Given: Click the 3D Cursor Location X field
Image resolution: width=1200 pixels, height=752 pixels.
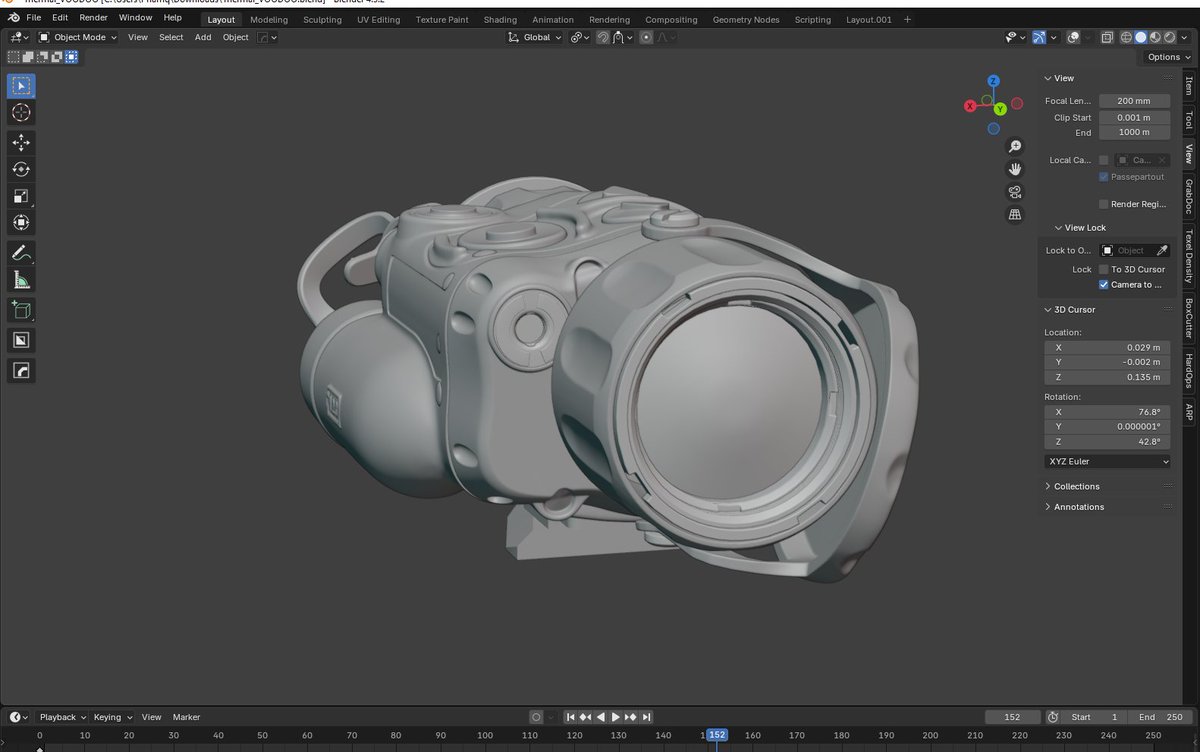Looking at the screenshot, I should coord(1107,347).
